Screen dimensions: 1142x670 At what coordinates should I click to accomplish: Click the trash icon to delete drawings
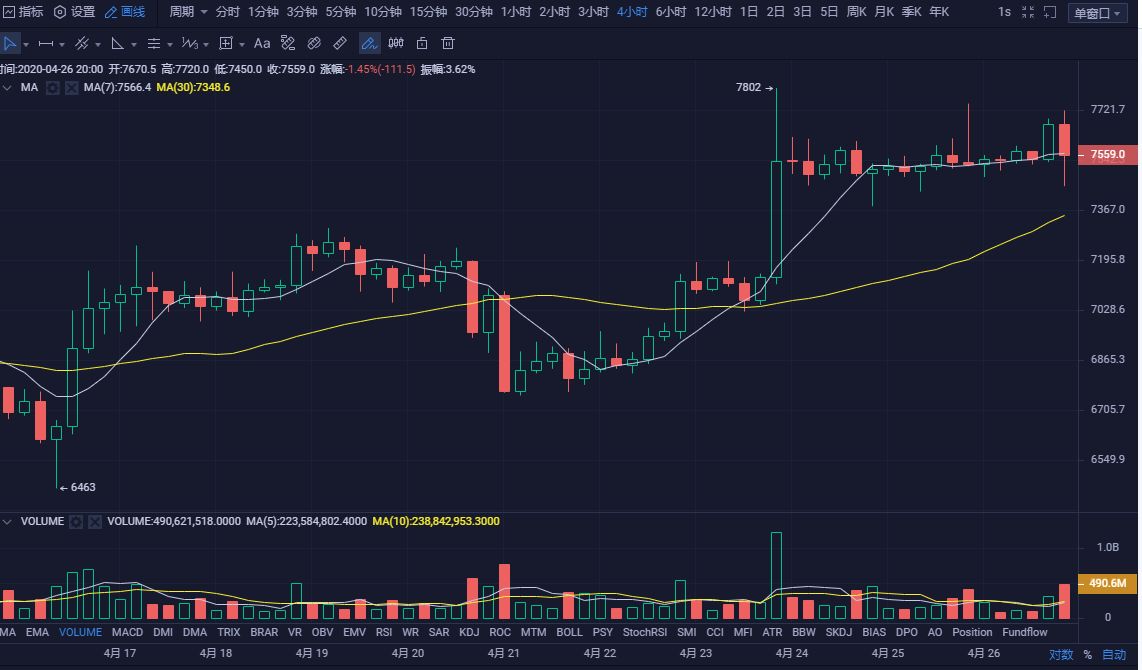448,44
